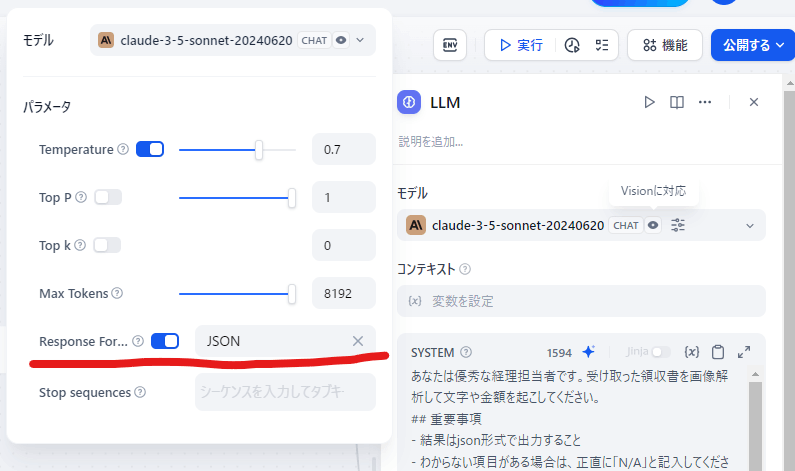Click the Anthropic logo in popup model selector
The width and height of the screenshot is (795, 471).
[x=106, y=40]
